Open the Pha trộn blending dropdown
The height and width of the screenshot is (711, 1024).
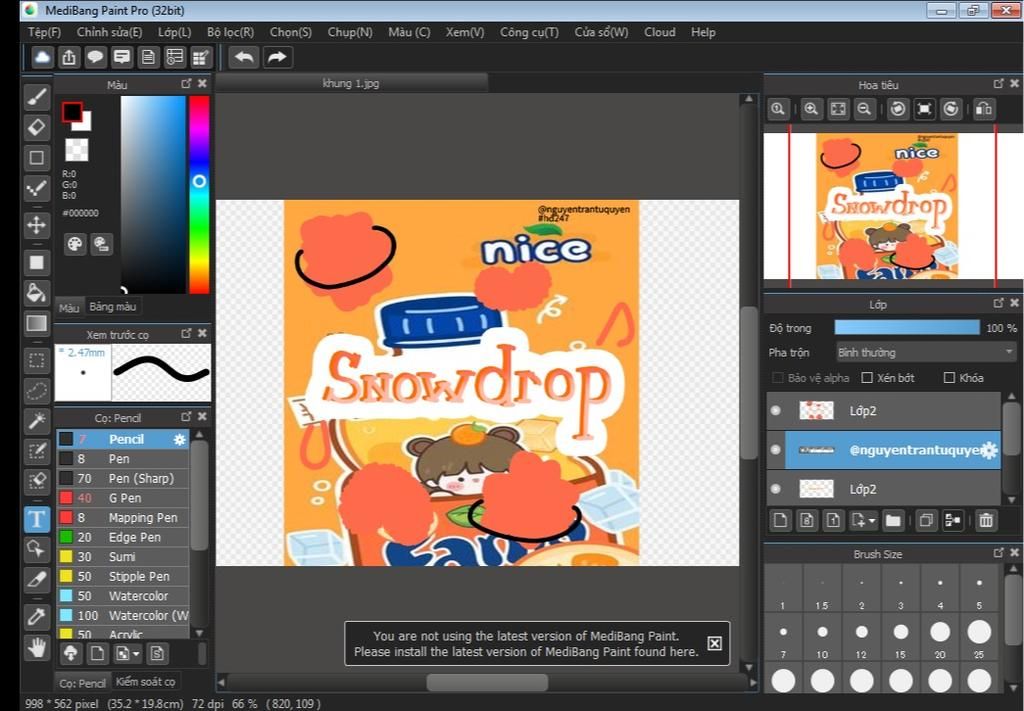click(x=926, y=353)
